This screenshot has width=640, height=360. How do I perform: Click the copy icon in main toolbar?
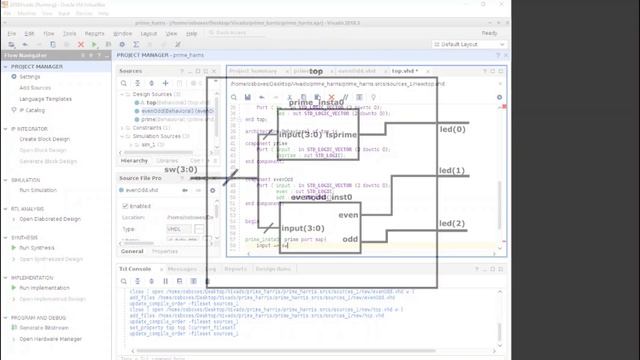53,44
